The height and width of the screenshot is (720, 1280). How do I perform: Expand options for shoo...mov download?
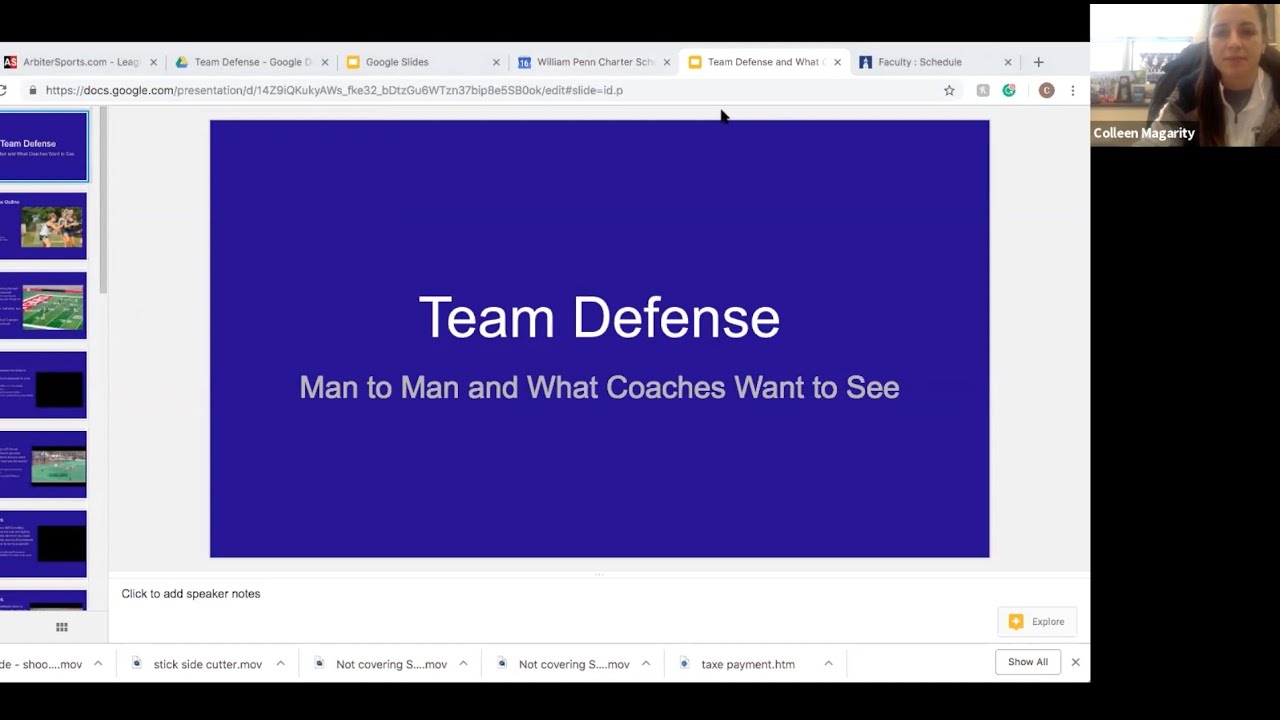coord(98,663)
